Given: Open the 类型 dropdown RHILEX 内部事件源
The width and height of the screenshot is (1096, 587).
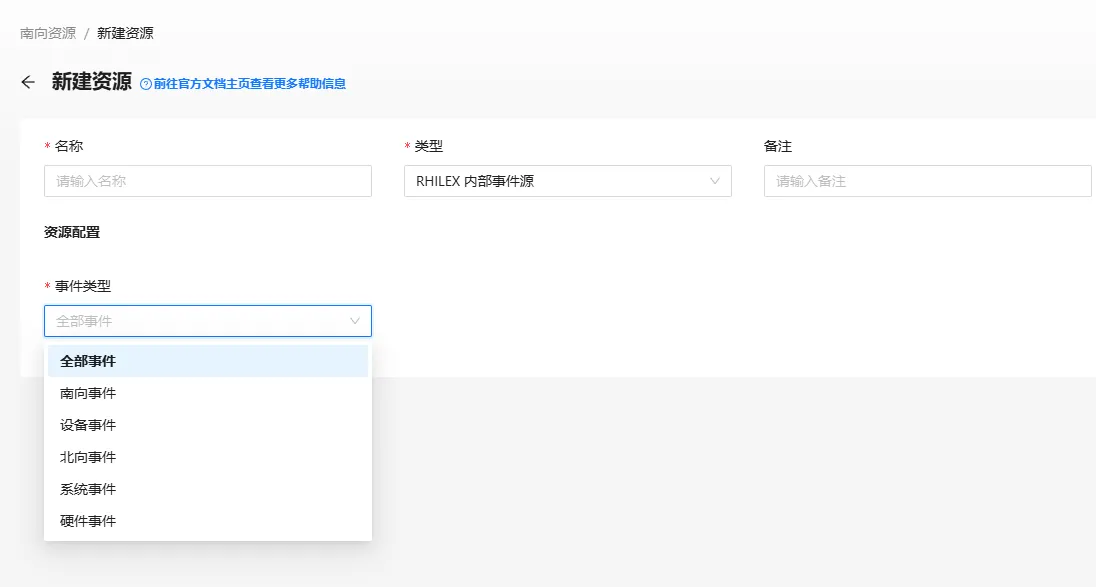Looking at the screenshot, I should tap(568, 181).
